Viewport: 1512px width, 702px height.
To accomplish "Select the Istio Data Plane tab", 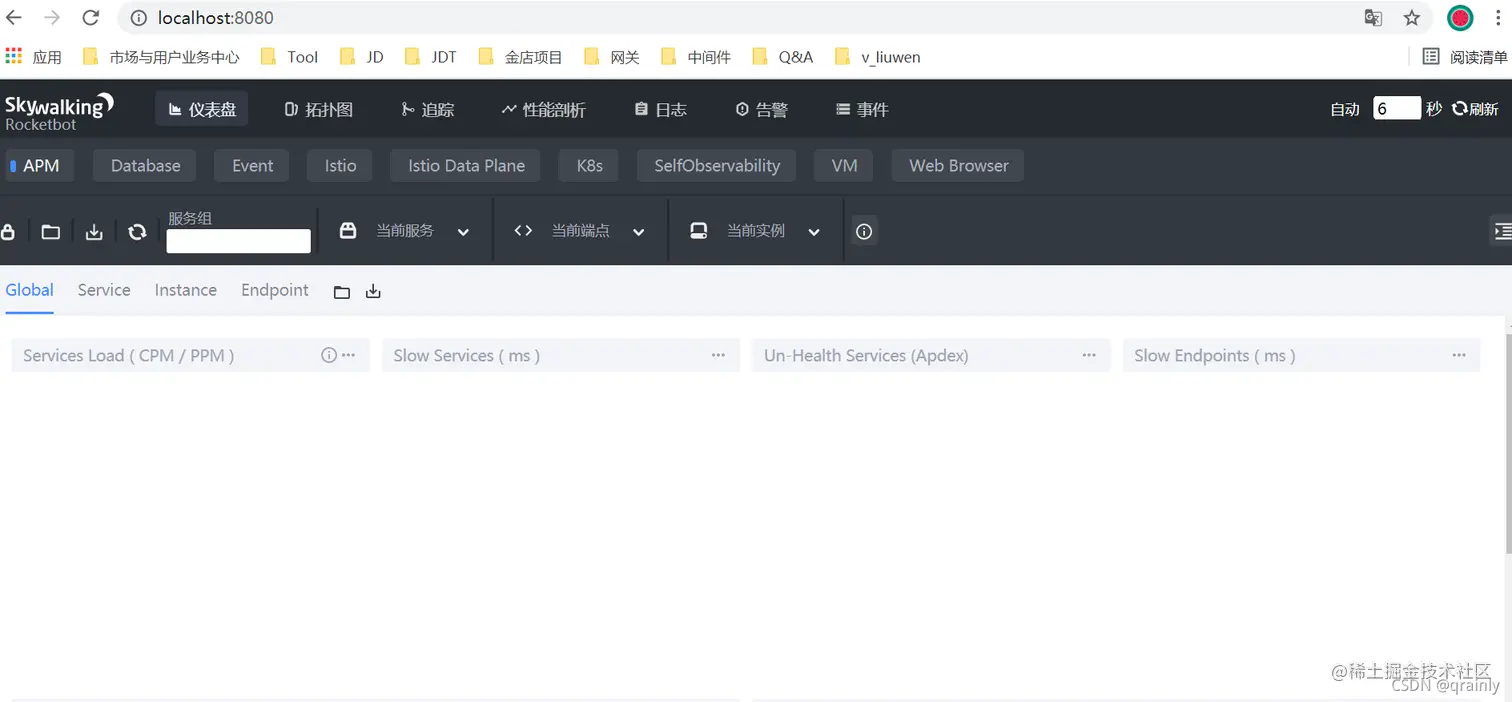I will point(466,166).
